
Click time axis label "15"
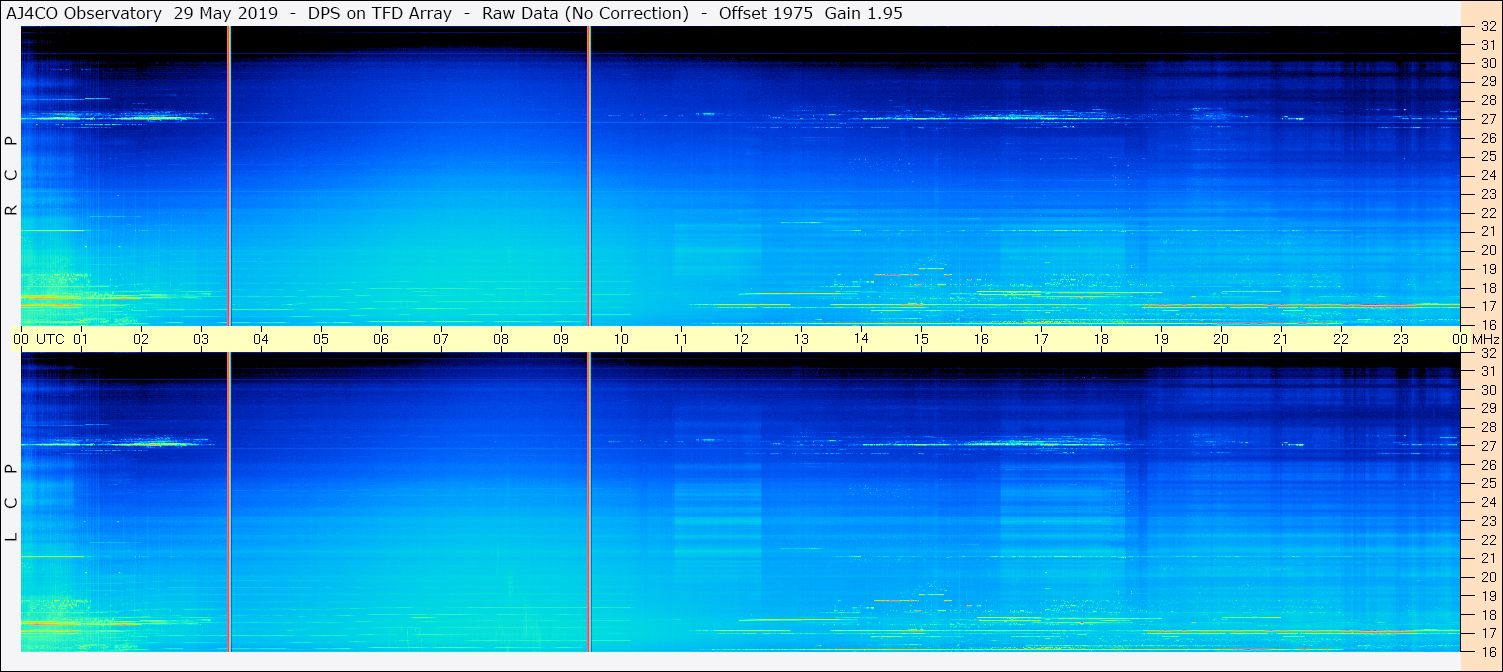pos(921,339)
